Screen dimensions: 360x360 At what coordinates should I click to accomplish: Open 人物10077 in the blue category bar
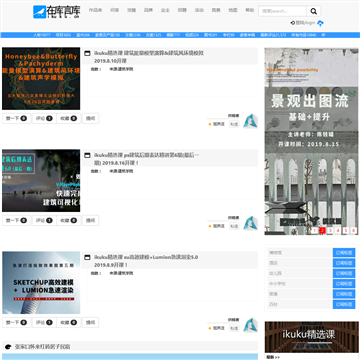coord(42,35)
